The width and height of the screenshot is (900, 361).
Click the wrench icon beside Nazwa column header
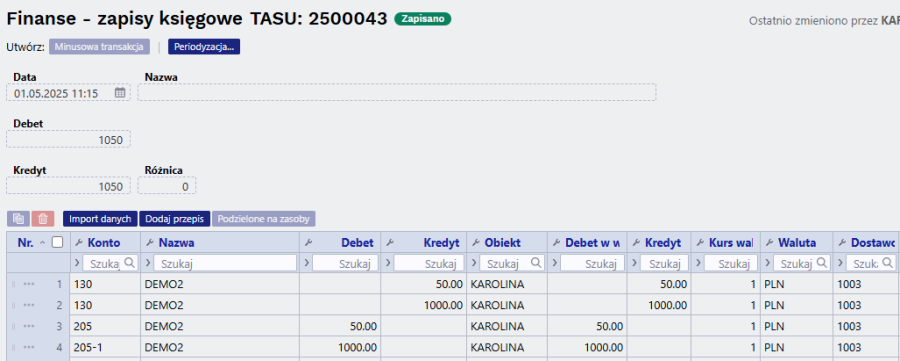coord(150,243)
